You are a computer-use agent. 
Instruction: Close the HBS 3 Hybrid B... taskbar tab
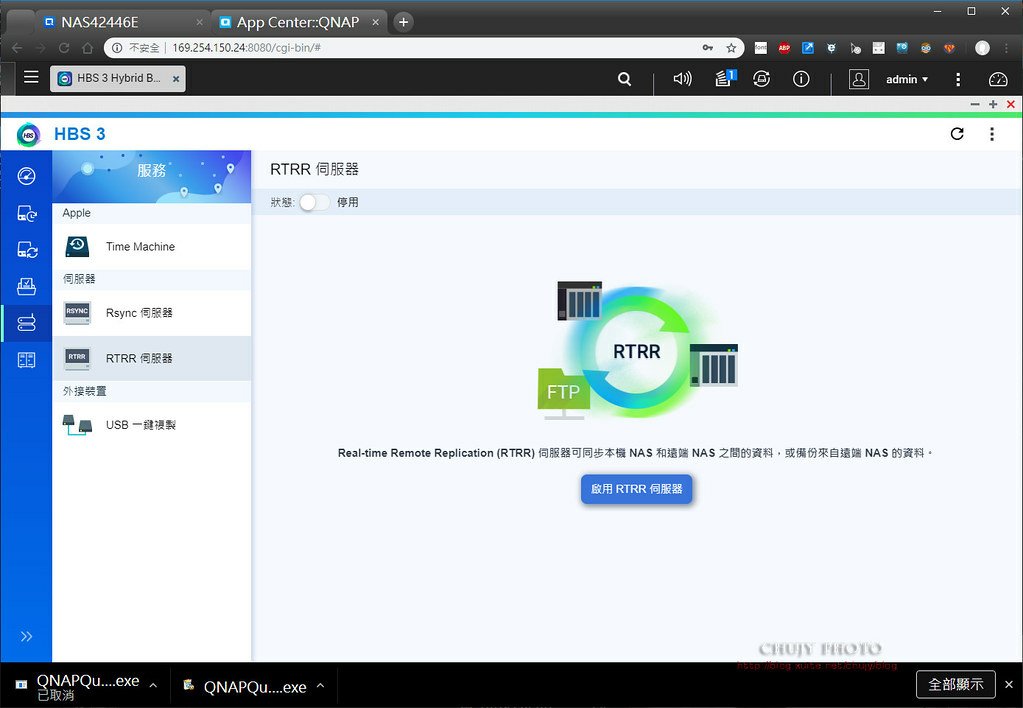coord(176,79)
